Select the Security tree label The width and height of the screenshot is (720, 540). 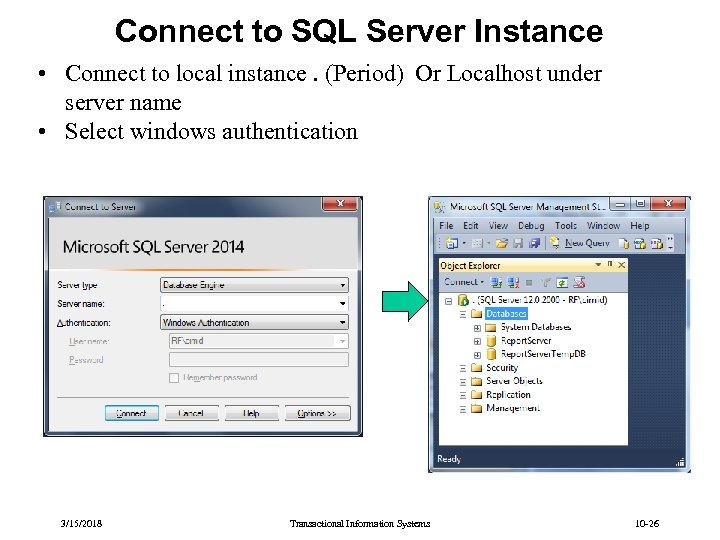(502, 368)
